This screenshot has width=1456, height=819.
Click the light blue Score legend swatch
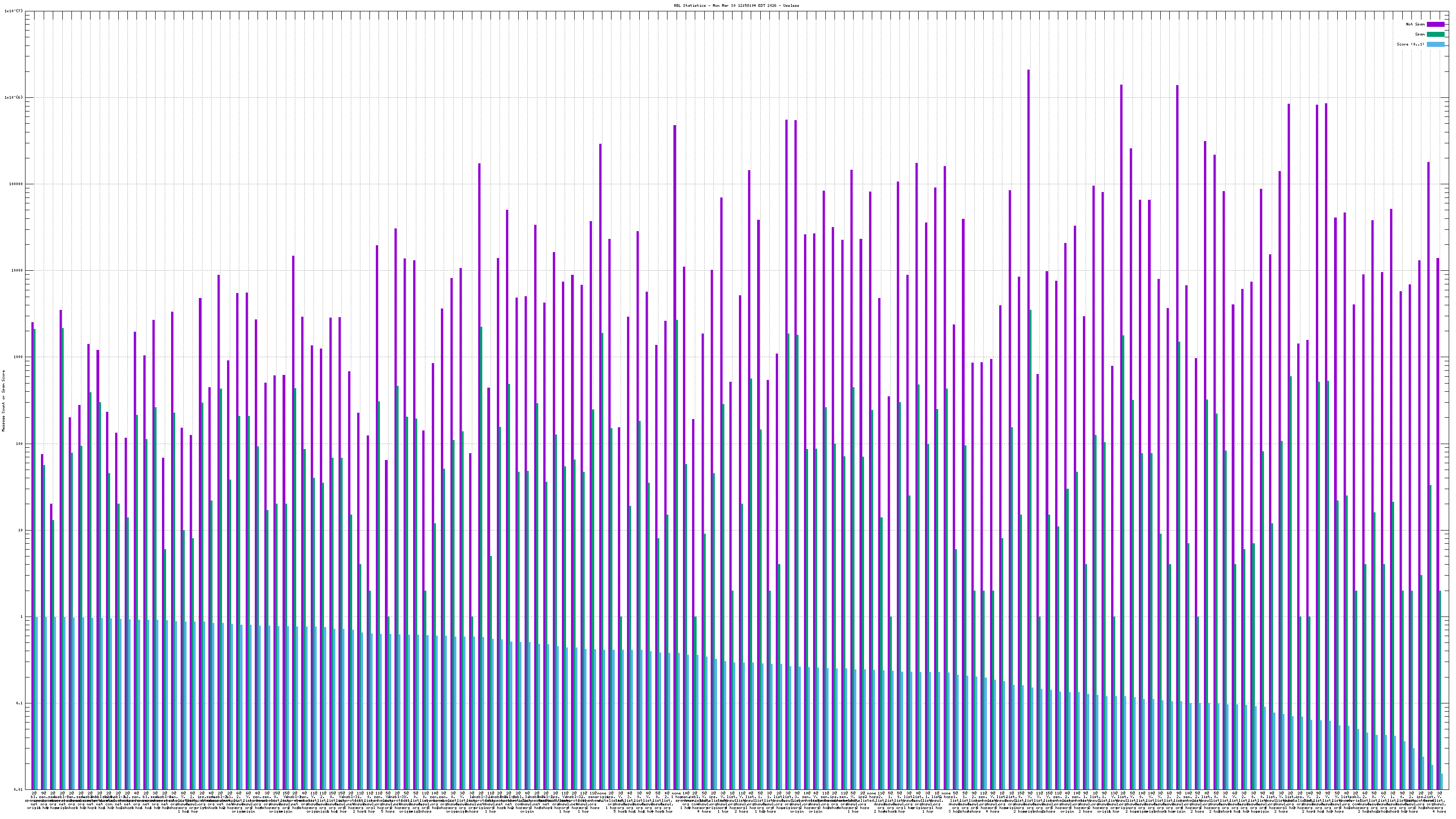[1435, 44]
